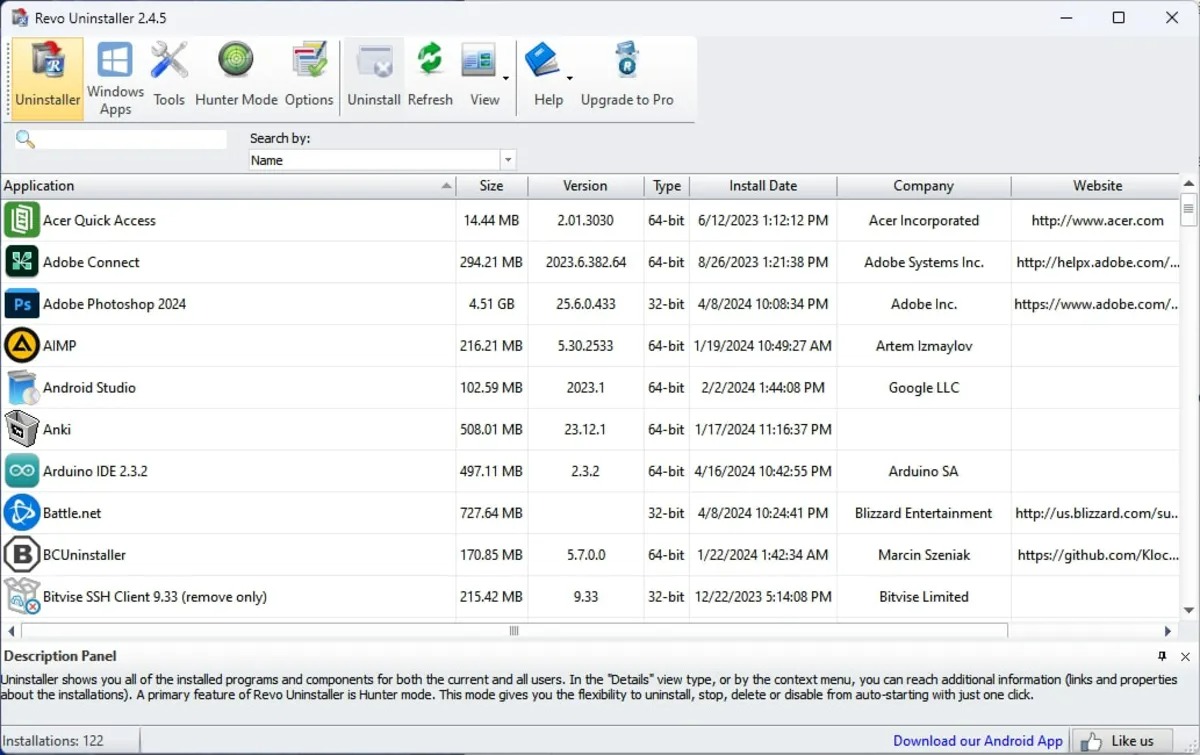
Task: Select the BCUninstaller entry name
Action: tap(84, 555)
